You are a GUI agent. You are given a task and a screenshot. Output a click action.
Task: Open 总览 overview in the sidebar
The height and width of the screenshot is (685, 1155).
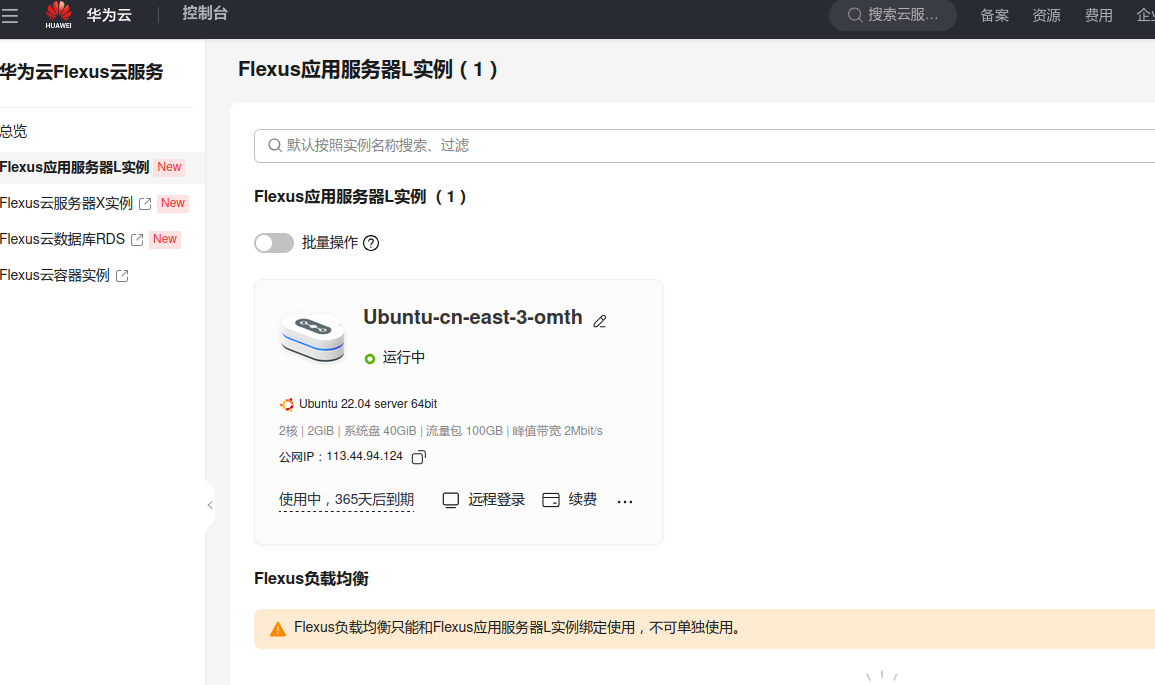[x=14, y=131]
